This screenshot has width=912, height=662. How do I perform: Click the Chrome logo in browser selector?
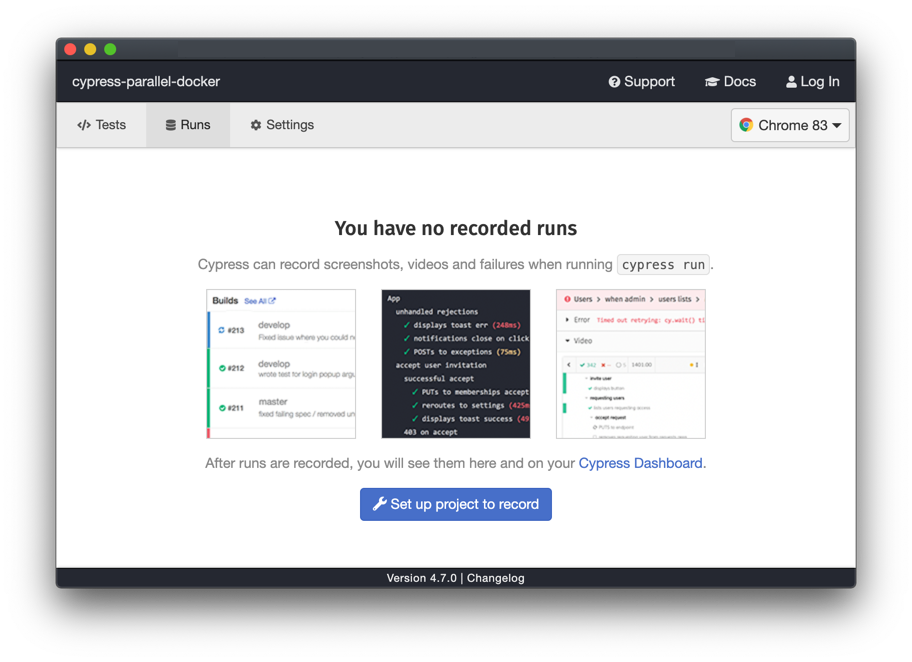[746, 125]
